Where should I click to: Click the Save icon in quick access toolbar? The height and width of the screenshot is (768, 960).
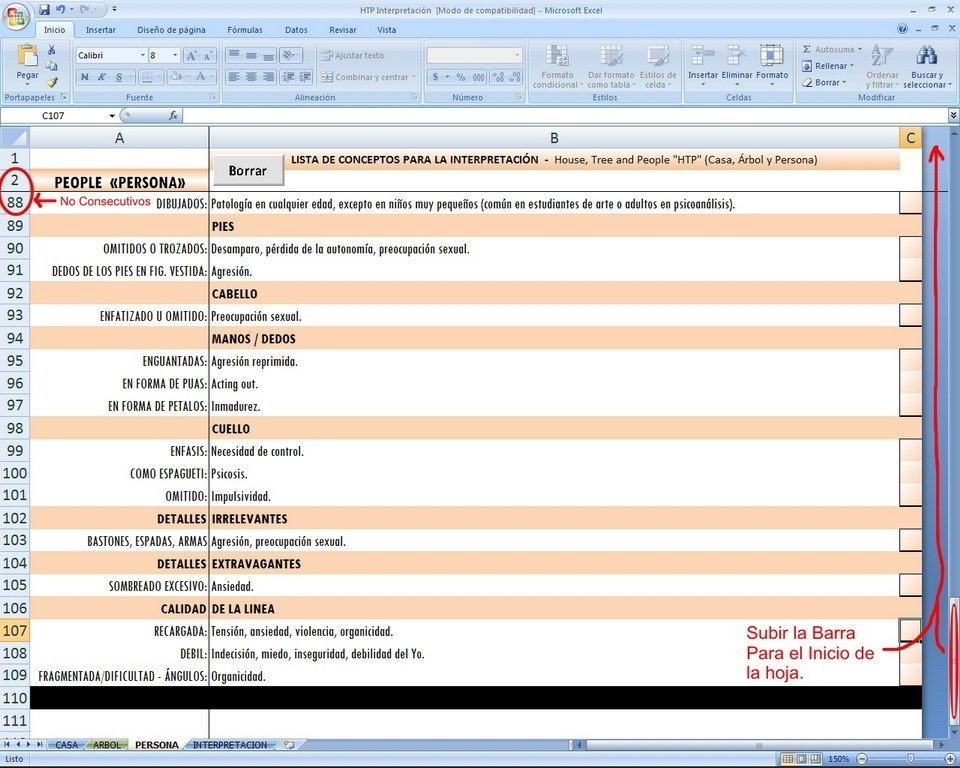(45, 9)
